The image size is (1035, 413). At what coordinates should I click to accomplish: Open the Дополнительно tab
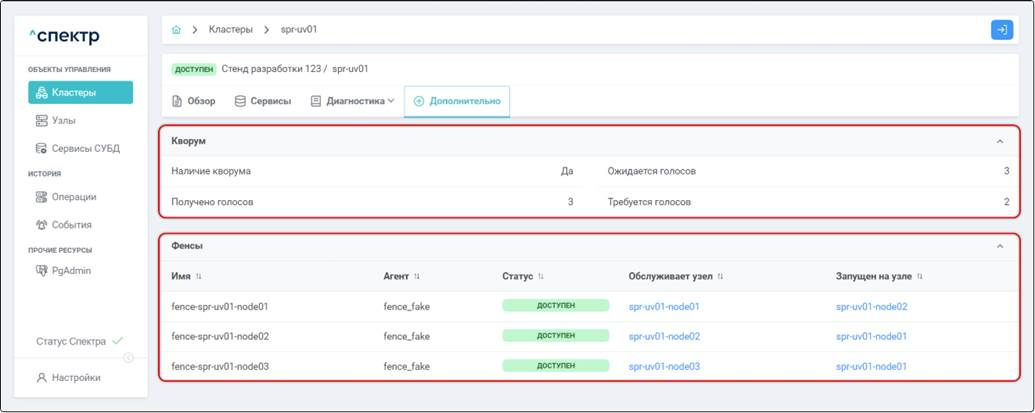(x=457, y=101)
